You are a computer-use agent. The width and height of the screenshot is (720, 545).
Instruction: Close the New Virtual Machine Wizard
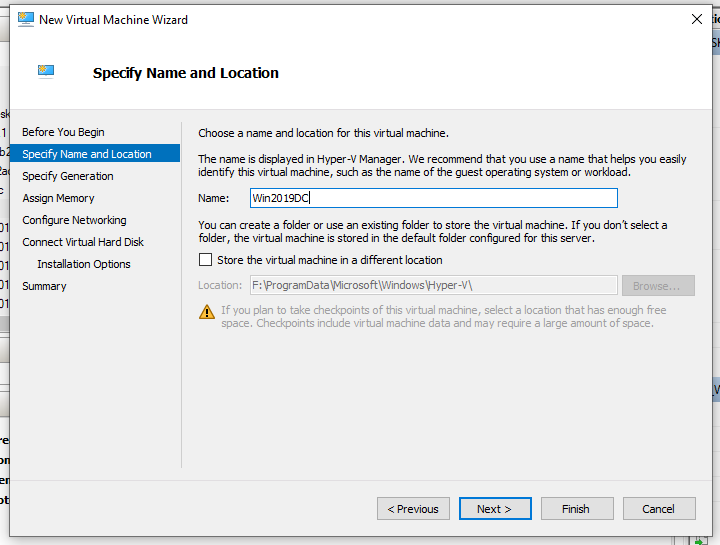point(697,19)
